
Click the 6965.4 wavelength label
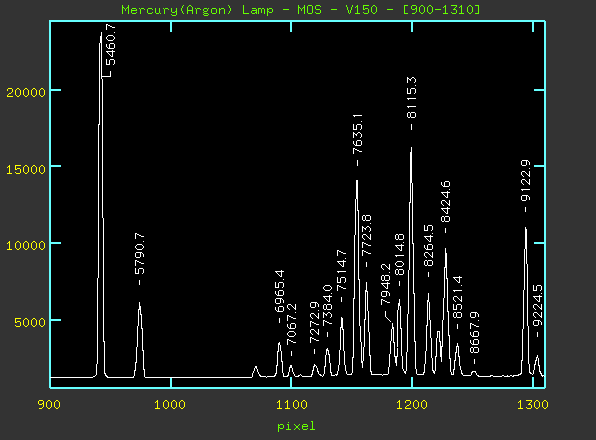280,291
